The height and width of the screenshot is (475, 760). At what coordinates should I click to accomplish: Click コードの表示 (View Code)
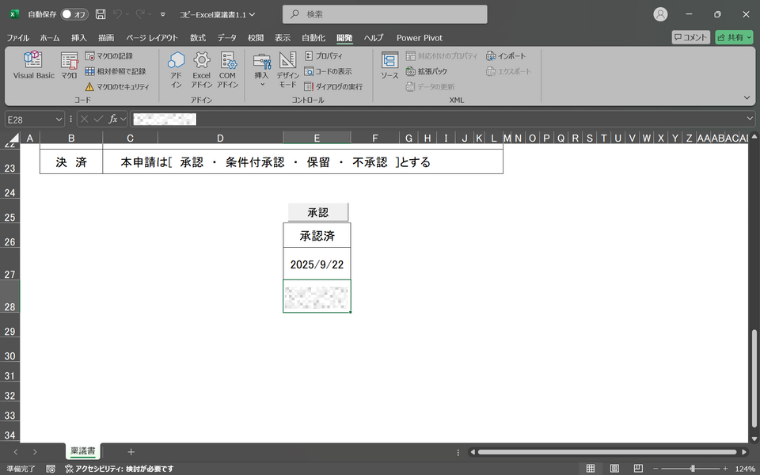[328, 72]
